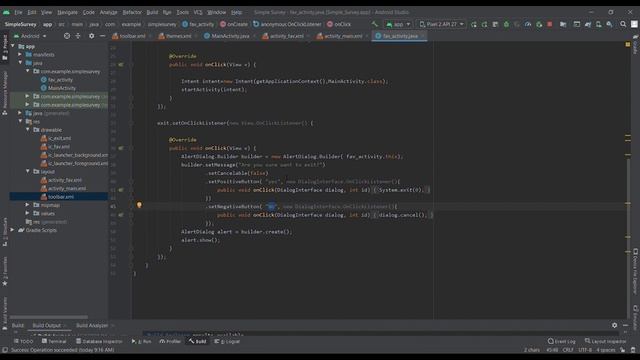Open the File menu
This screenshot has width=640, height=360.
tap(18, 12)
